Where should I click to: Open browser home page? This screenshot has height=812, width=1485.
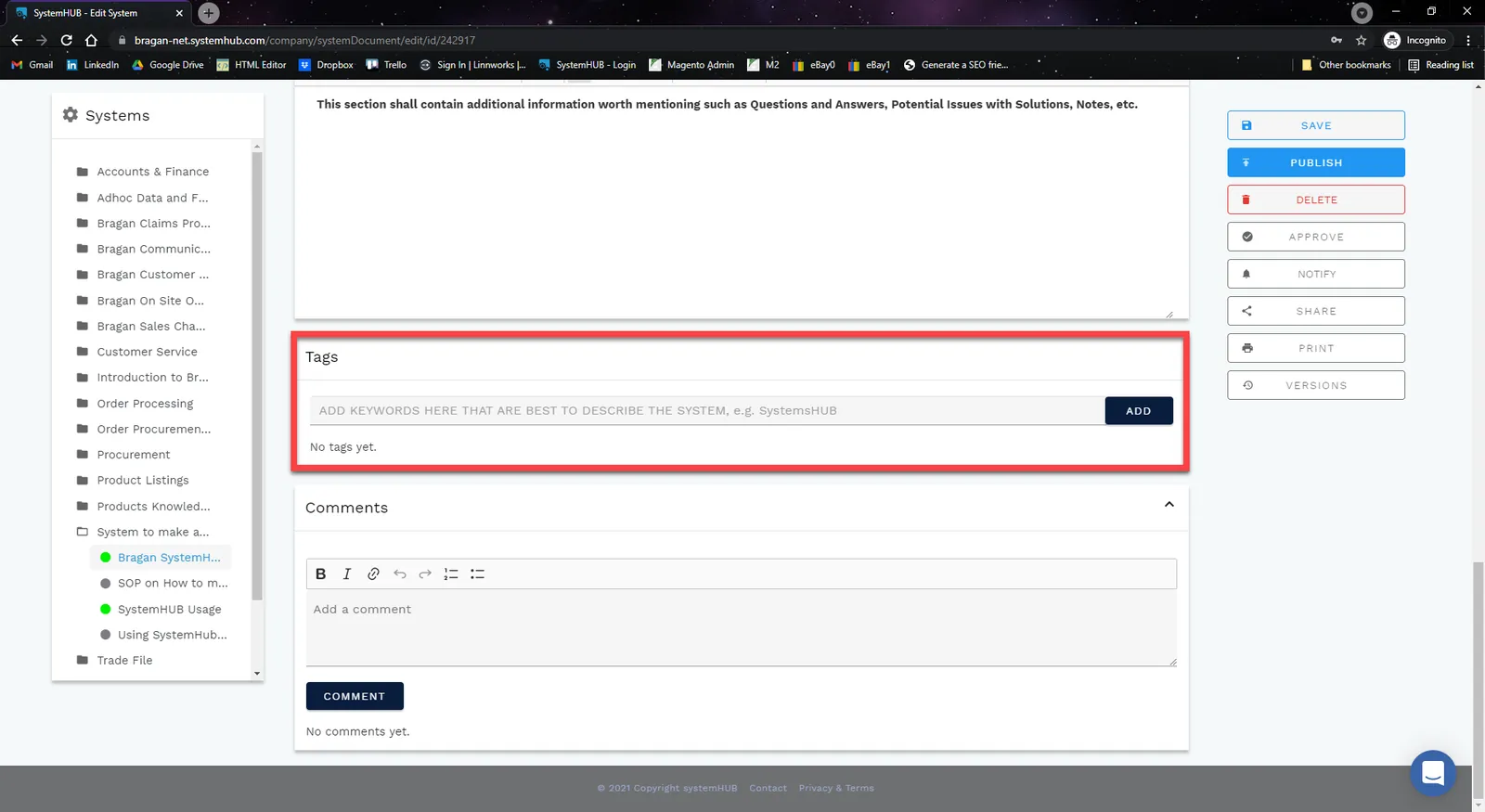91,40
